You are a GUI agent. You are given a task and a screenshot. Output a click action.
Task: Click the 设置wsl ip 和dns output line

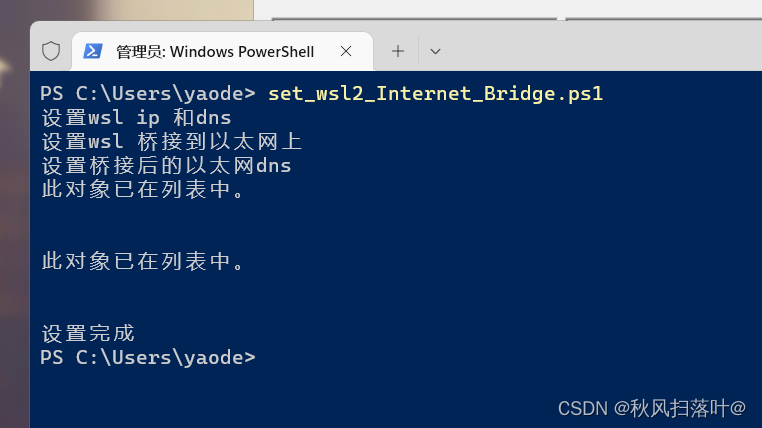(136, 118)
